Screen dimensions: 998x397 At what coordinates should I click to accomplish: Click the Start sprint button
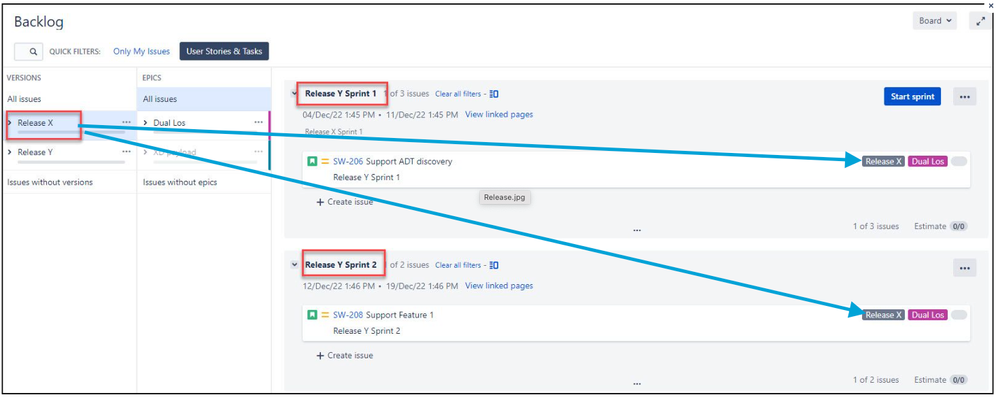[912, 97]
